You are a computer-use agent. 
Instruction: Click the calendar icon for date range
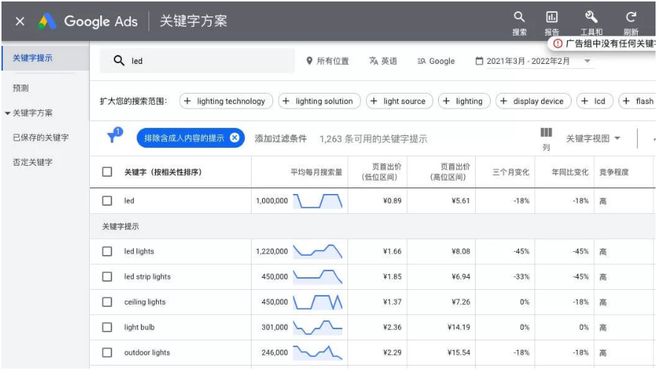pos(479,61)
